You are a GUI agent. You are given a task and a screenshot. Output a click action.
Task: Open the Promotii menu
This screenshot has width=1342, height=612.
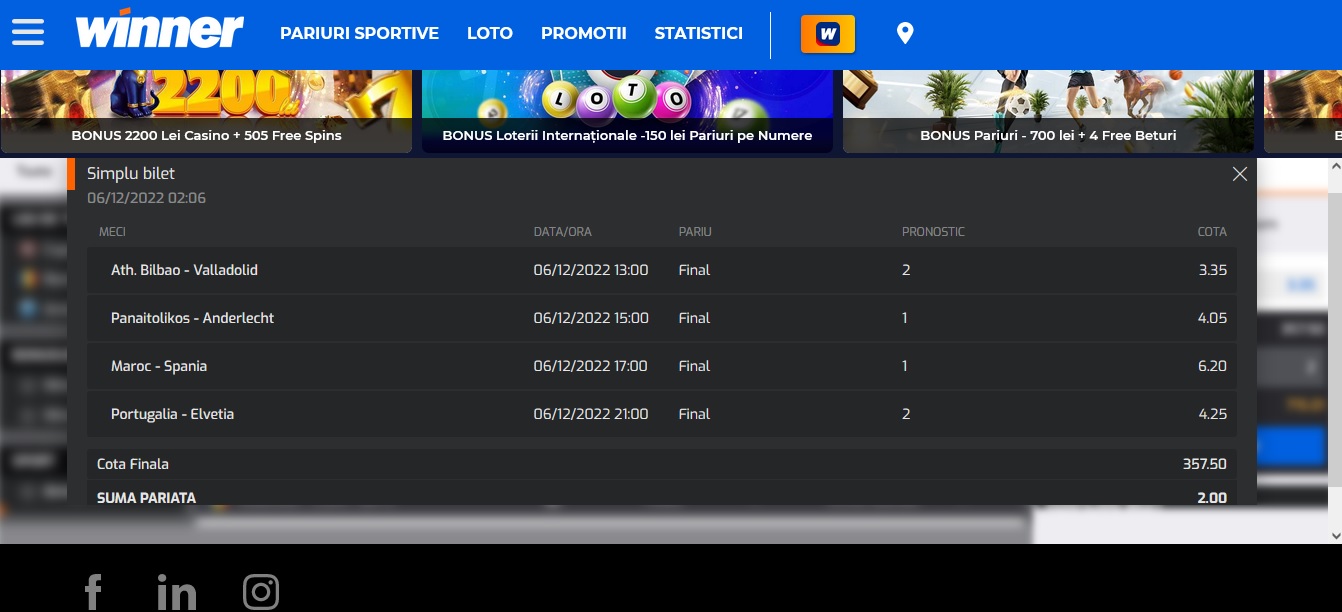584,34
